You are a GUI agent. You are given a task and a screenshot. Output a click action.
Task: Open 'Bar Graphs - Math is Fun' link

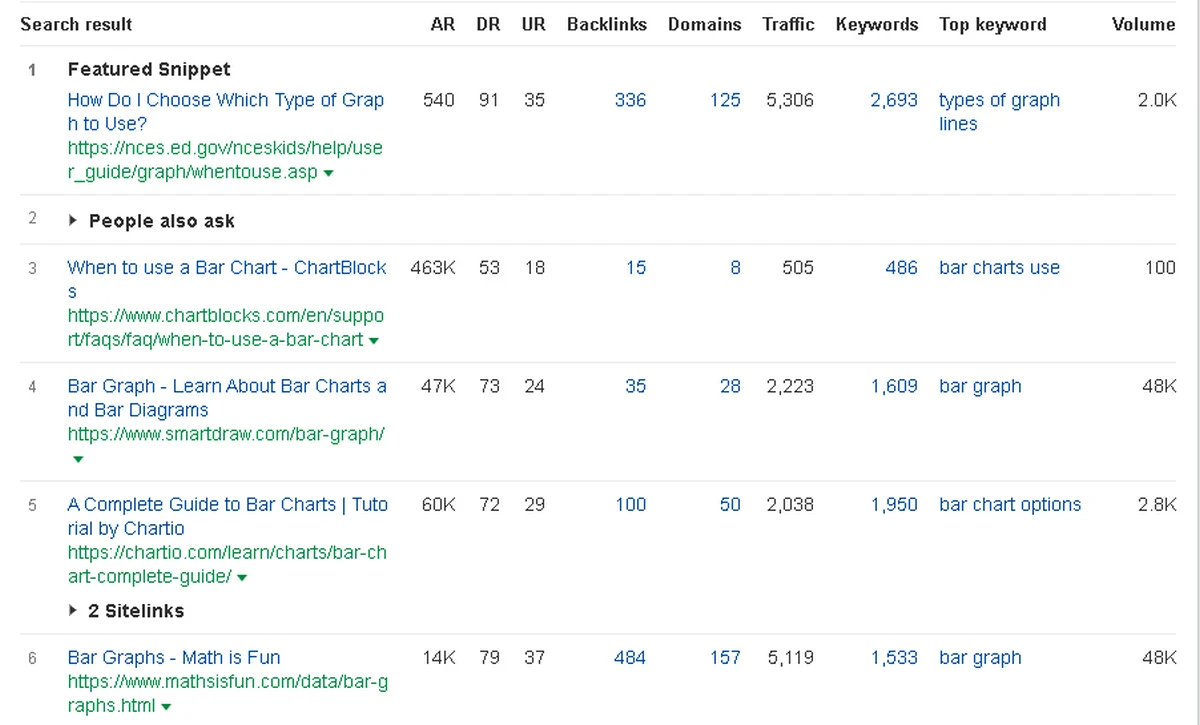[x=174, y=658]
